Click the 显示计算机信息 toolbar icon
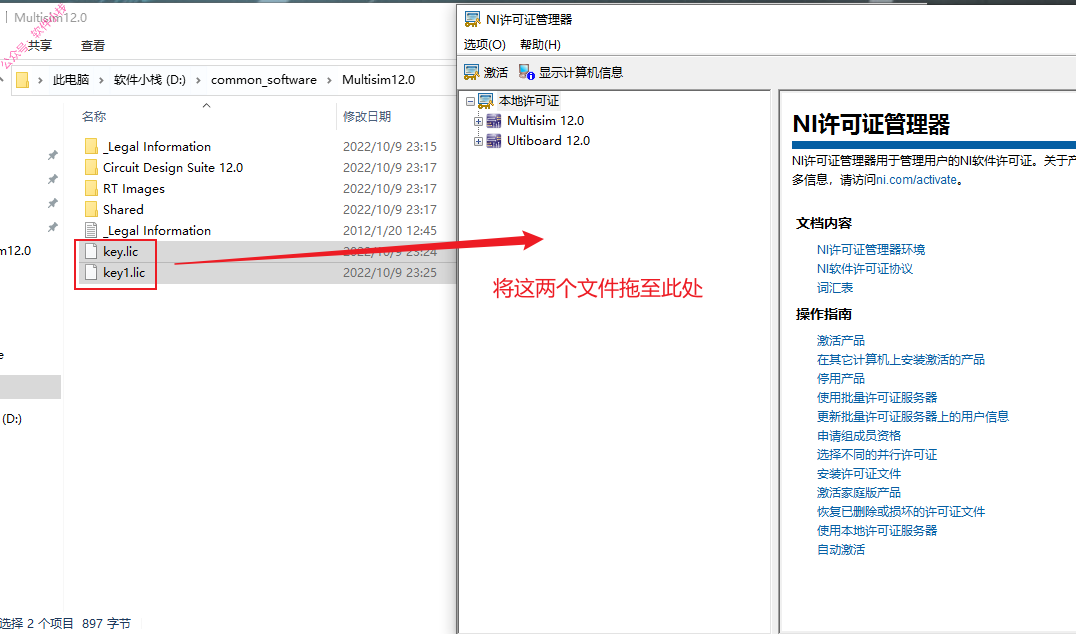This screenshot has height=634, width=1076. 526,72
